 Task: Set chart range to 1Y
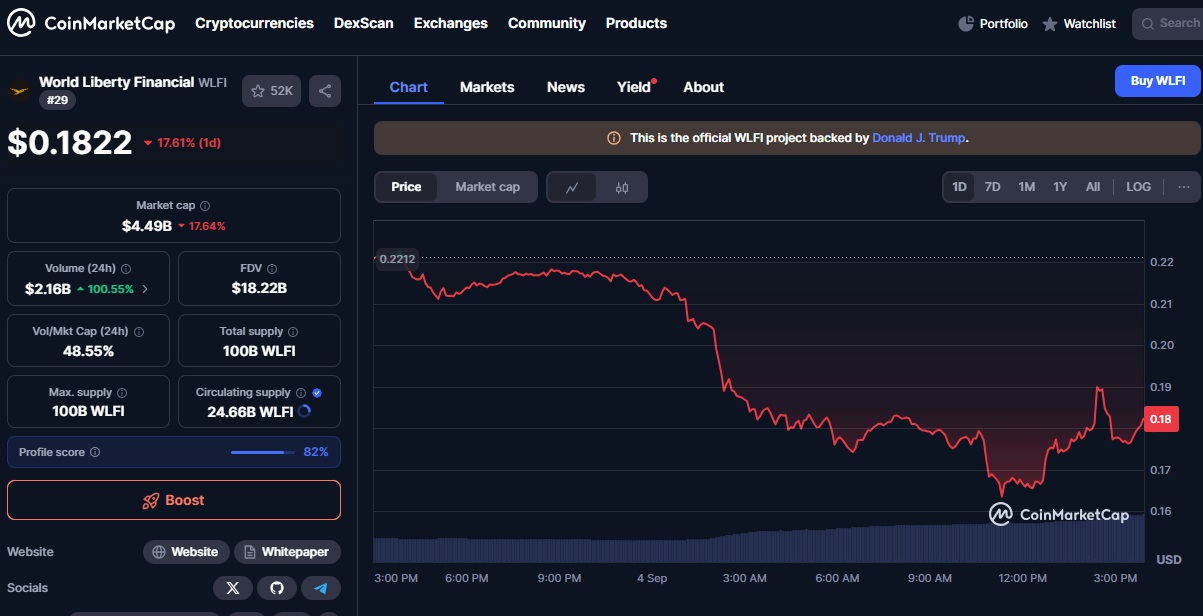(1060, 187)
